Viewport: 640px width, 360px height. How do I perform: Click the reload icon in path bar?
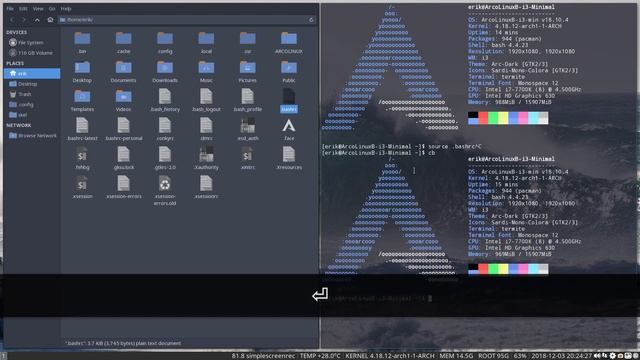point(311,20)
